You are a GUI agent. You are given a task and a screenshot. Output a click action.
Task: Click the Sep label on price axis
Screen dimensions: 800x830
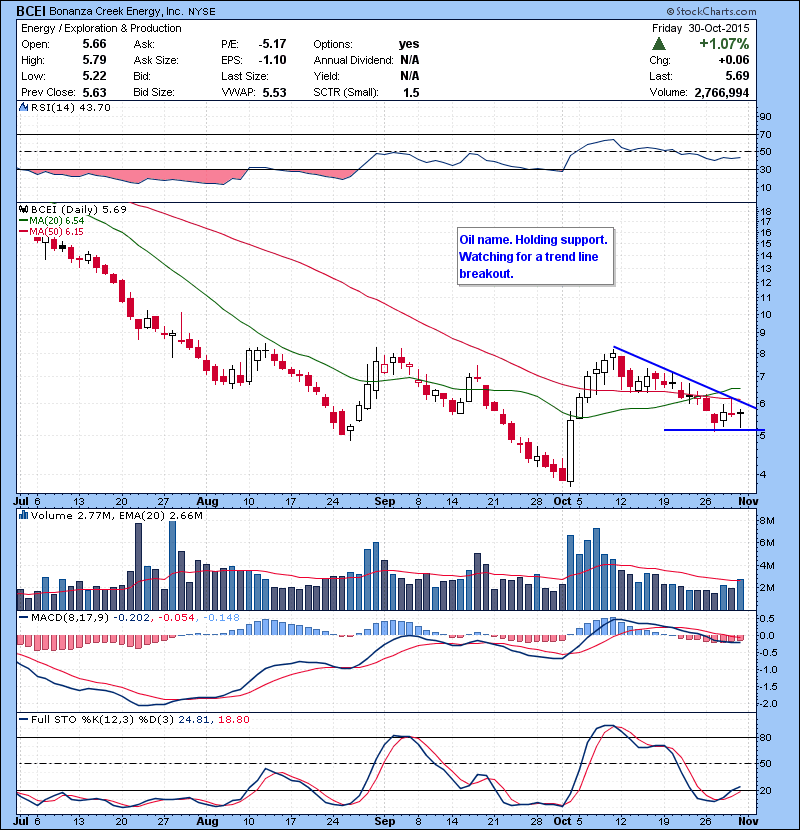pos(384,501)
